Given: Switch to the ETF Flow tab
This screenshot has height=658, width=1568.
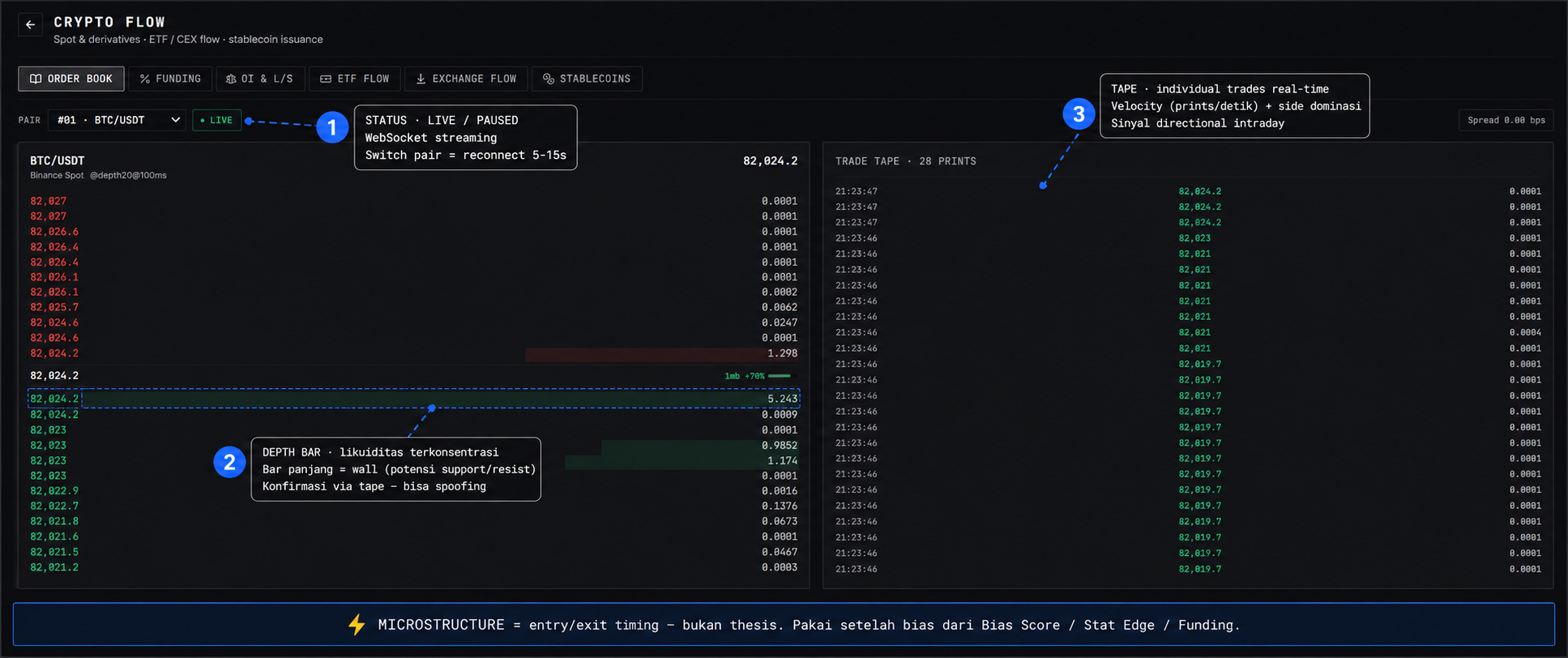Looking at the screenshot, I should pos(355,79).
